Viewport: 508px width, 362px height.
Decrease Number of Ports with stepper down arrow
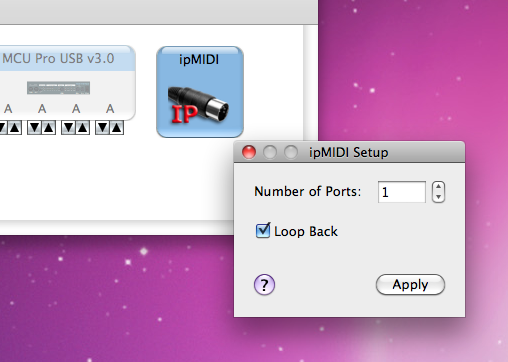438,197
